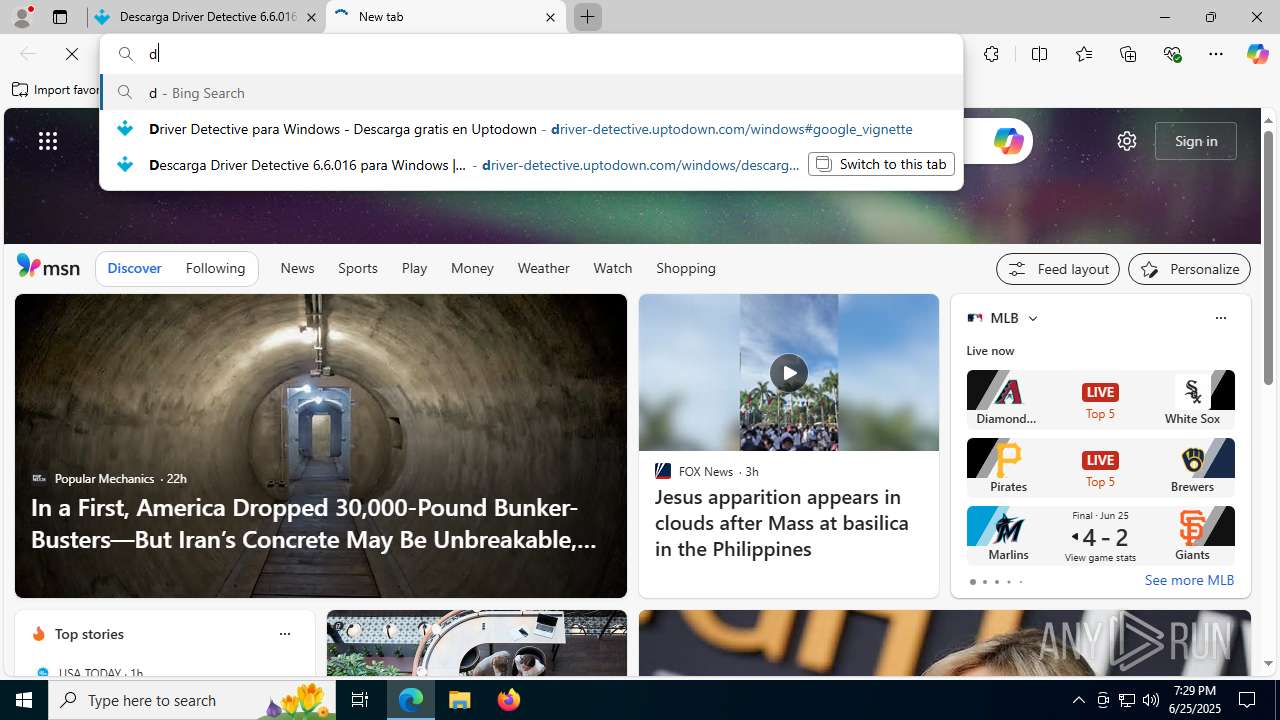This screenshot has width=1280, height=720.
Task: Open Windows Start menu
Action: pyautogui.click(x=24, y=700)
